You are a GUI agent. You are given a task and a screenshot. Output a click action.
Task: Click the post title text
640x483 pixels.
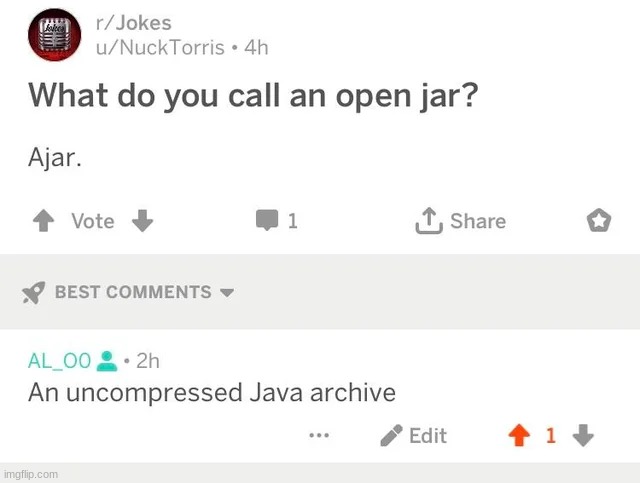(252, 95)
